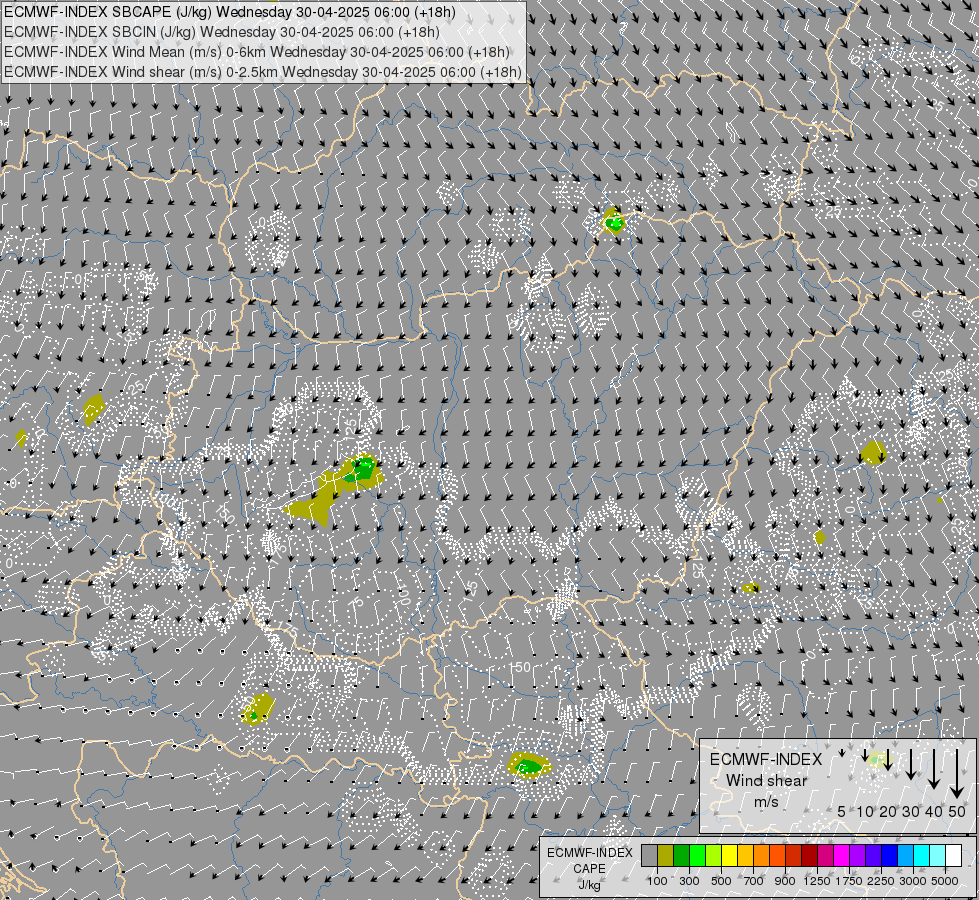The height and width of the screenshot is (900, 979).
Task: Select the dark green CAPE legend swatch
Action: [x=681, y=856]
